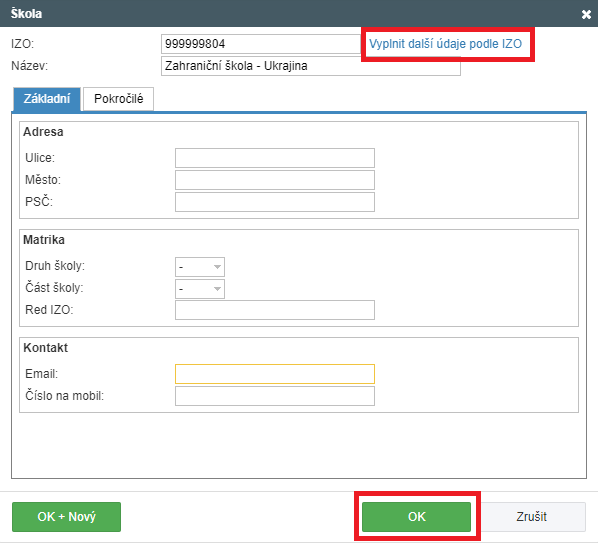This screenshot has width=598, height=543.
Task: Click the PSČ postal code field
Action: click(x=275, y=202)
